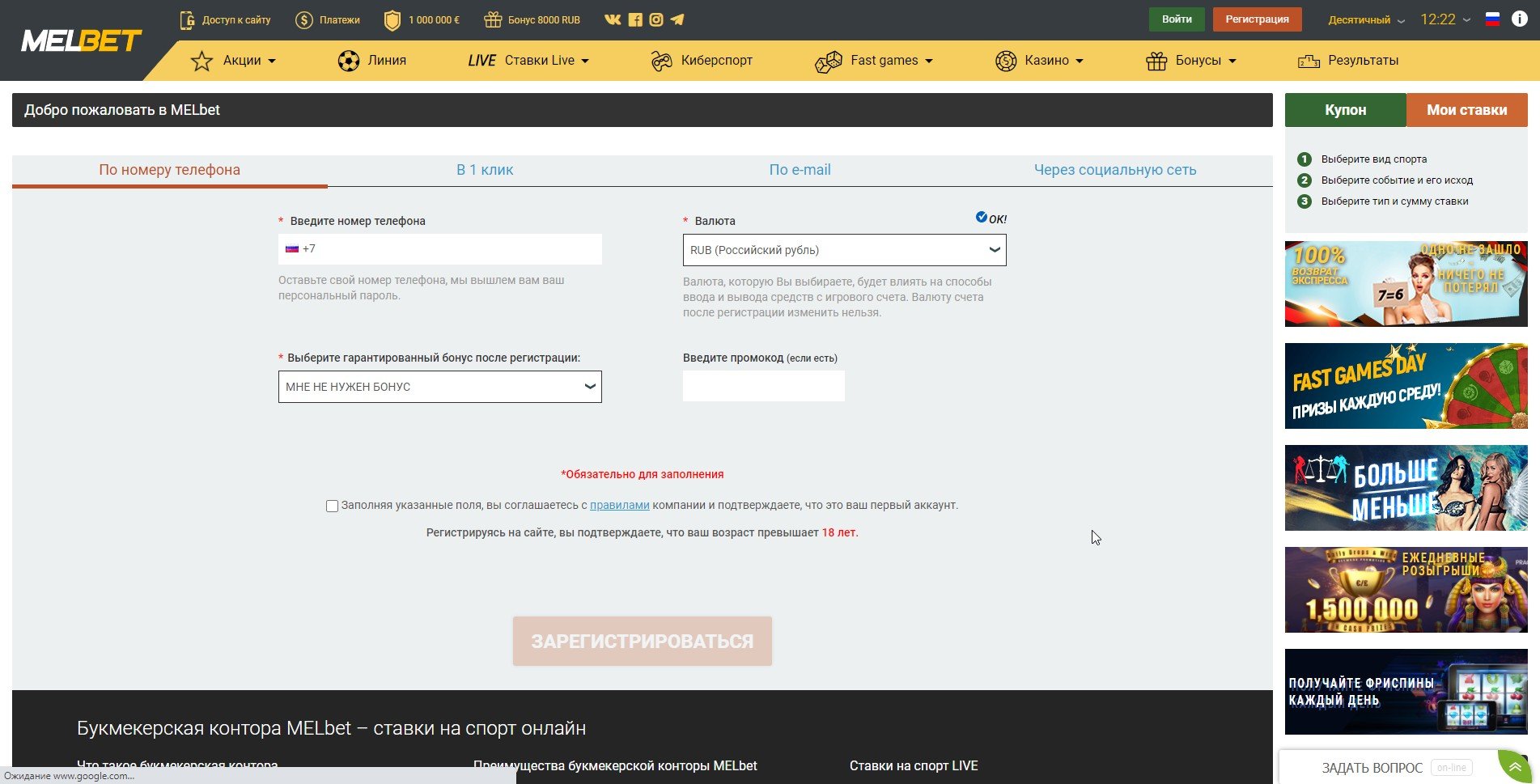Click the VK social network icon

613,19
